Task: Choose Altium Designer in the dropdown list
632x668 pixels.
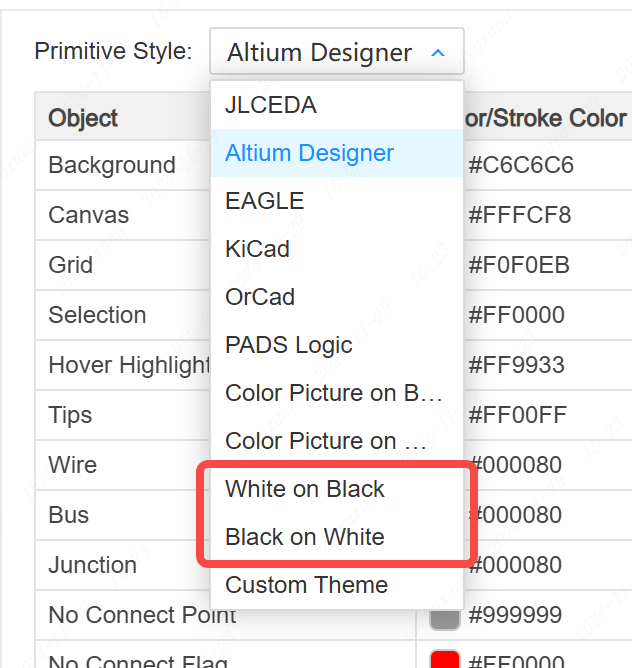Action: pyautogui.click(x=310, y=153)
